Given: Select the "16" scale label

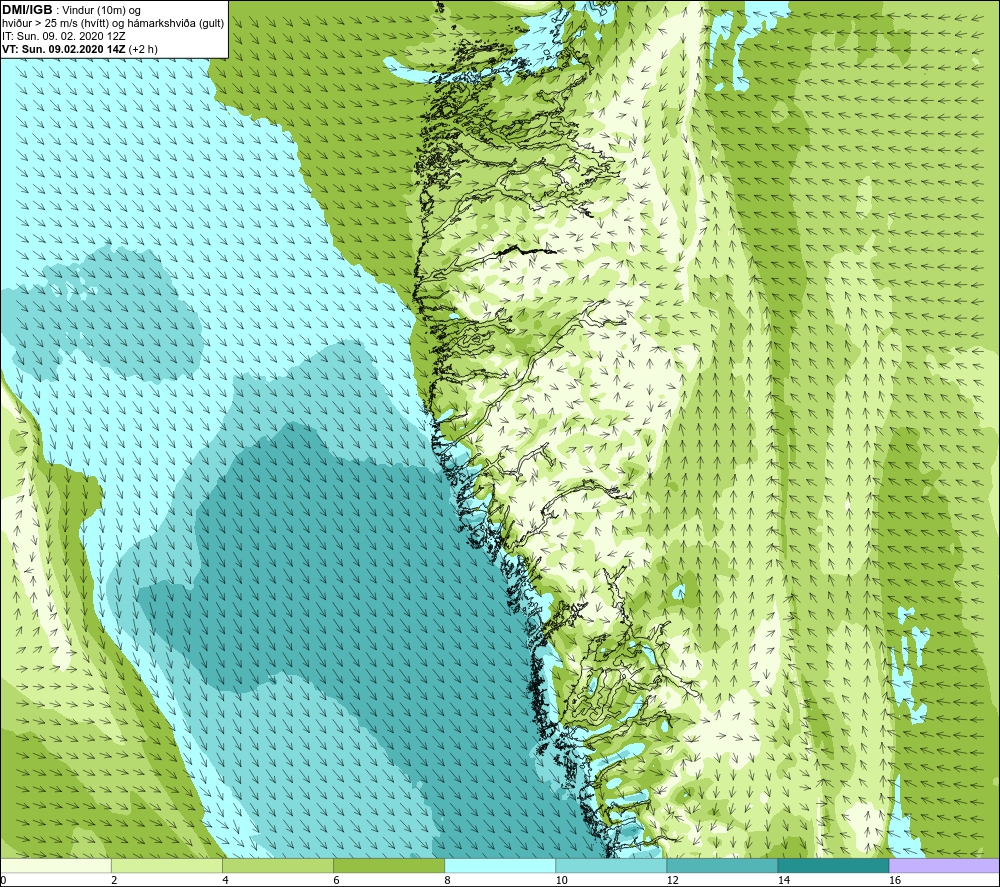Looking at the screenshot, I should pyautogui.click(x=895, y=881).
